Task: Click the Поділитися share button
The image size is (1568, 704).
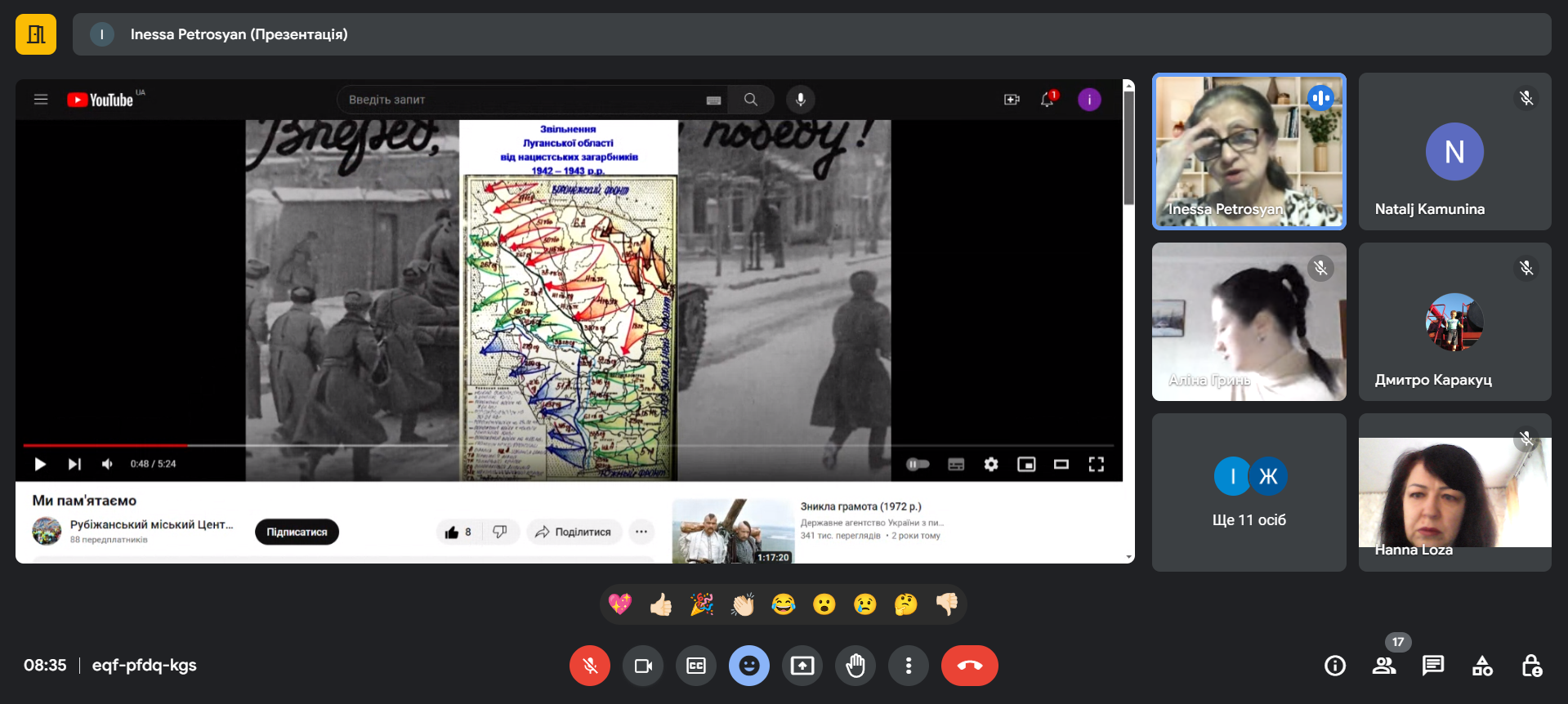Action: 574,532
